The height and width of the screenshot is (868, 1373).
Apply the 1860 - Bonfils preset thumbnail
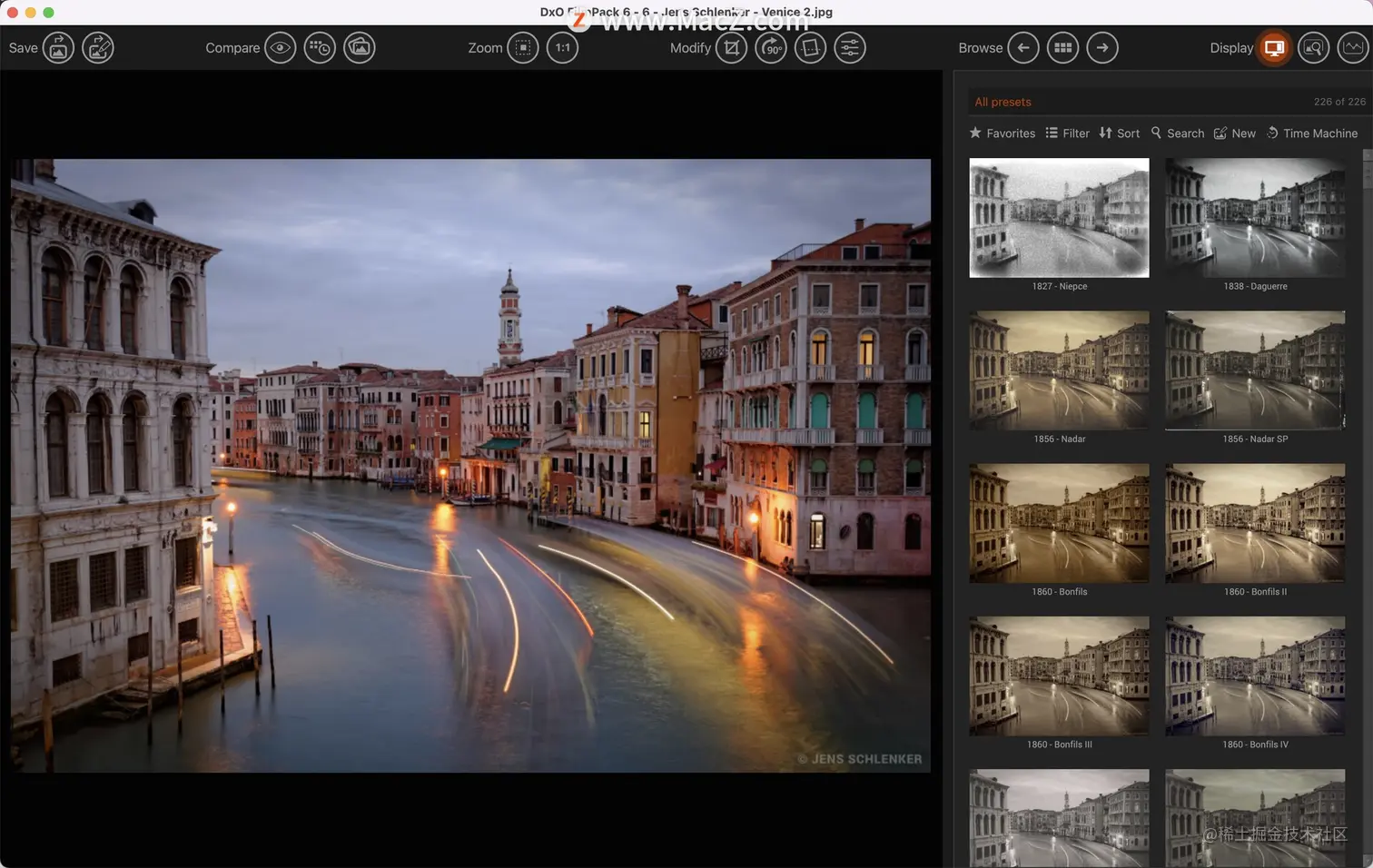point(1059,523)
